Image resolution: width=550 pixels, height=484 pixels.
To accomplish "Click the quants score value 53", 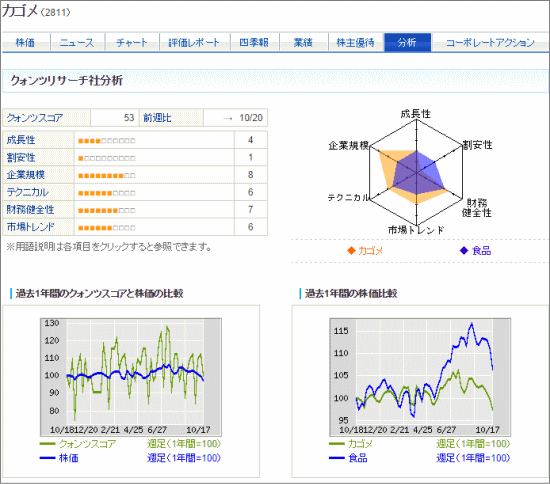I will (129, 118).
